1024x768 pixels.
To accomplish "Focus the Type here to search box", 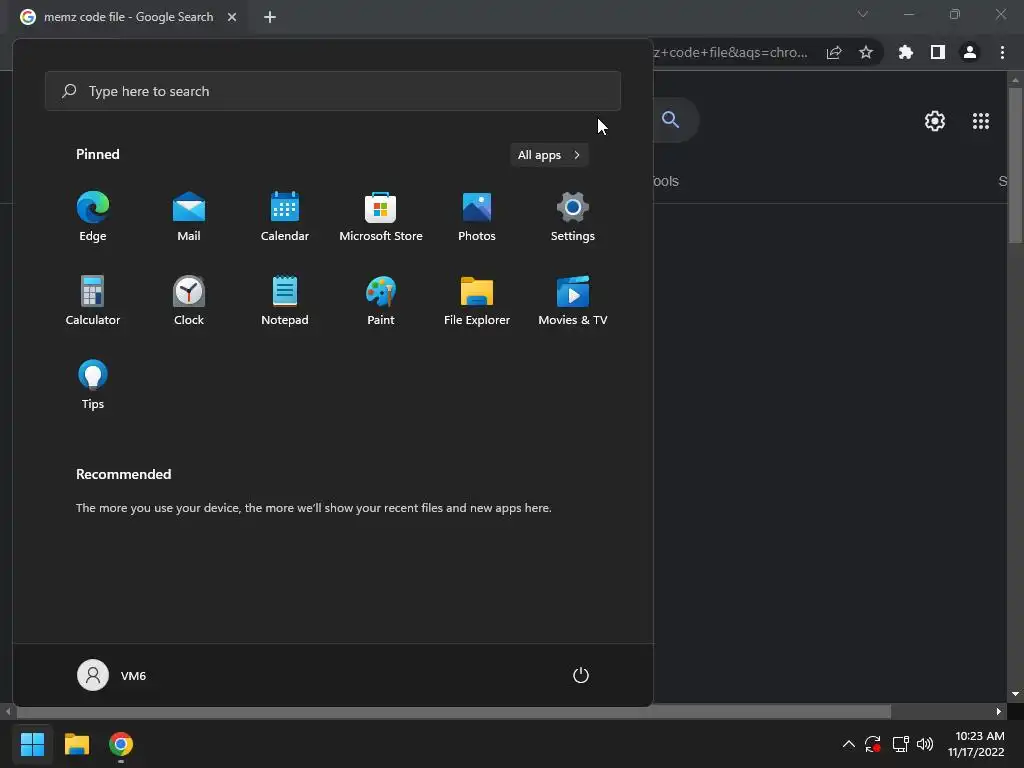I will click(x=333, y=91).
